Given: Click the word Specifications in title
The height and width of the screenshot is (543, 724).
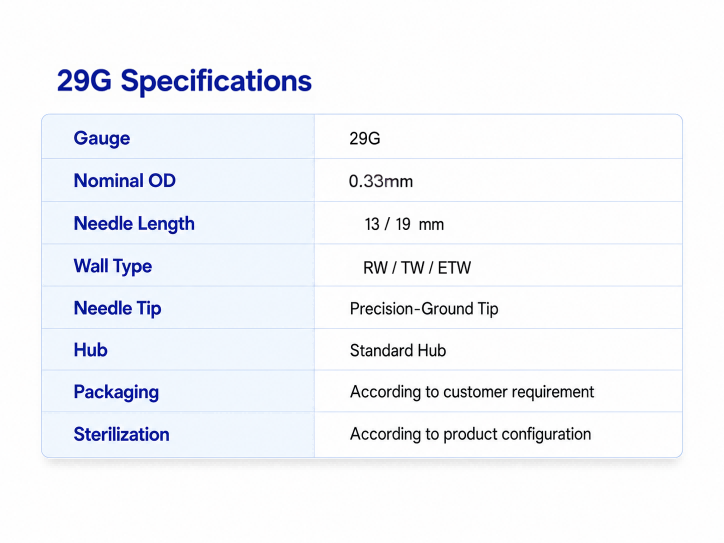Looking at the screenshot, I should [216, 82].
